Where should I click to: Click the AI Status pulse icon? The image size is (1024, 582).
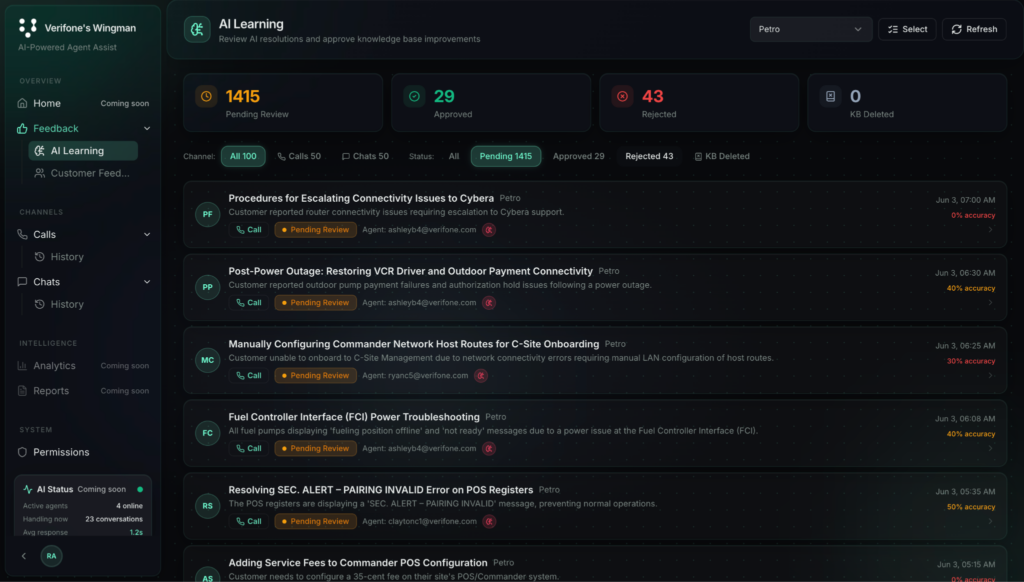coord(27,489)
